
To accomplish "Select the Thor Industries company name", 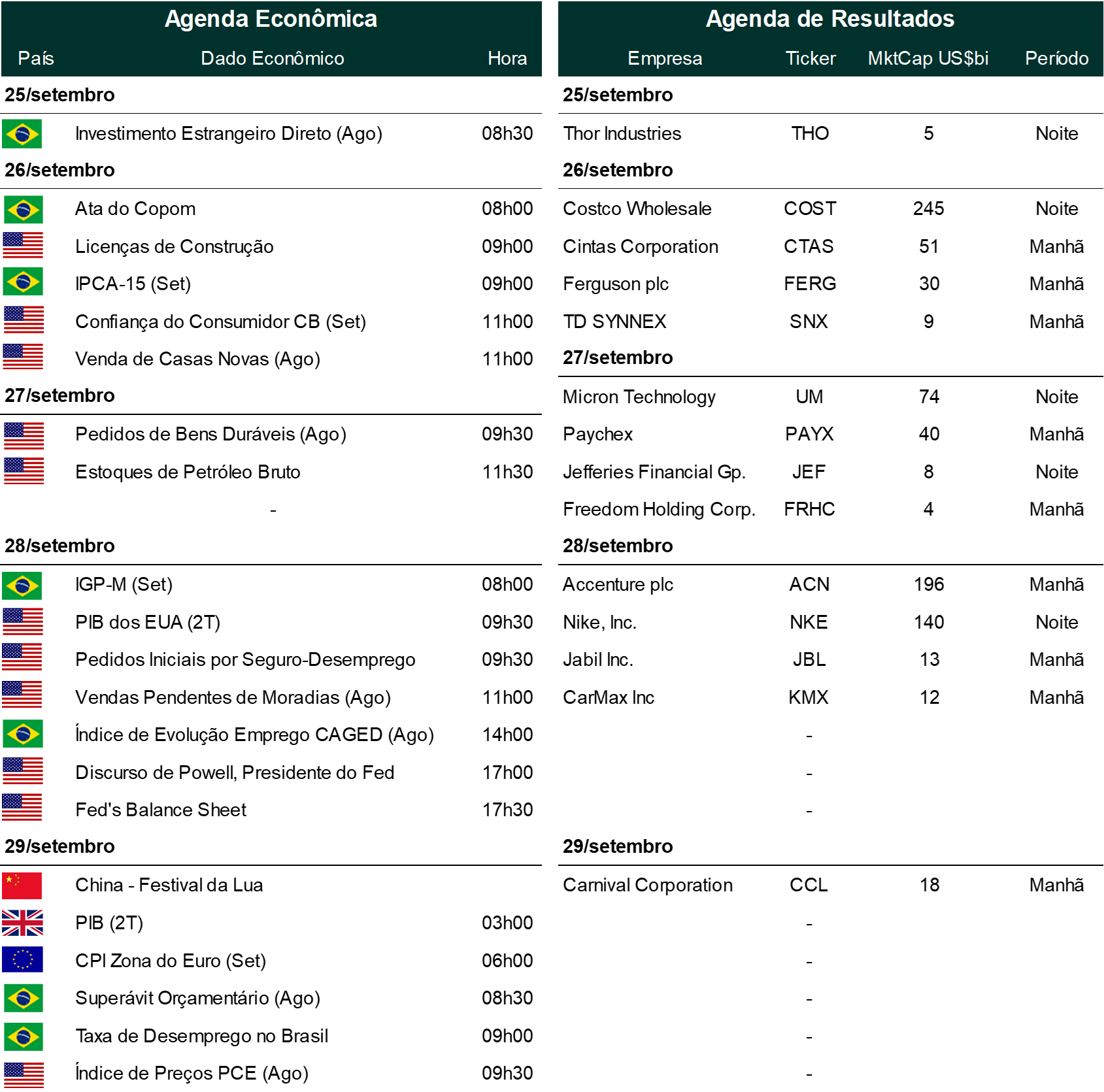I will click(622, 133).
